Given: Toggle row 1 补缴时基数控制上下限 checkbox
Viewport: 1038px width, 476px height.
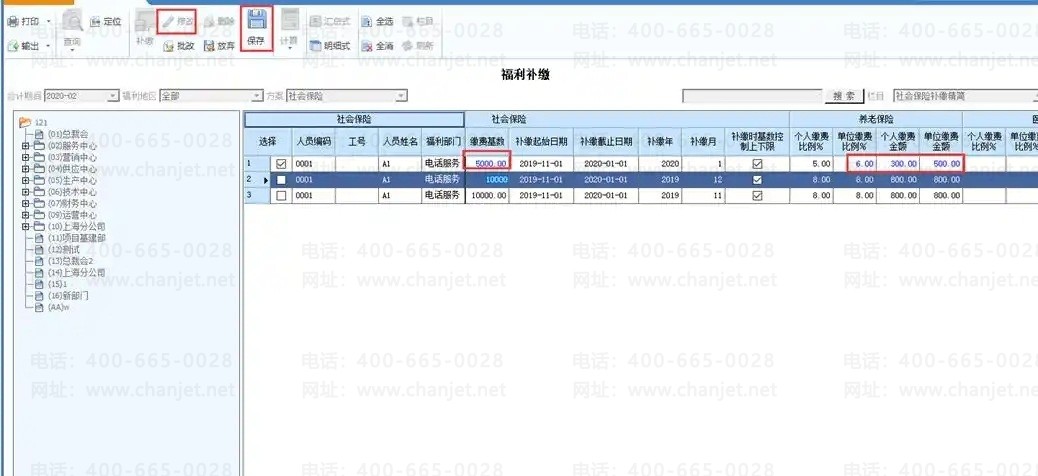Looking at the screenshot, I should pos(757,163).
